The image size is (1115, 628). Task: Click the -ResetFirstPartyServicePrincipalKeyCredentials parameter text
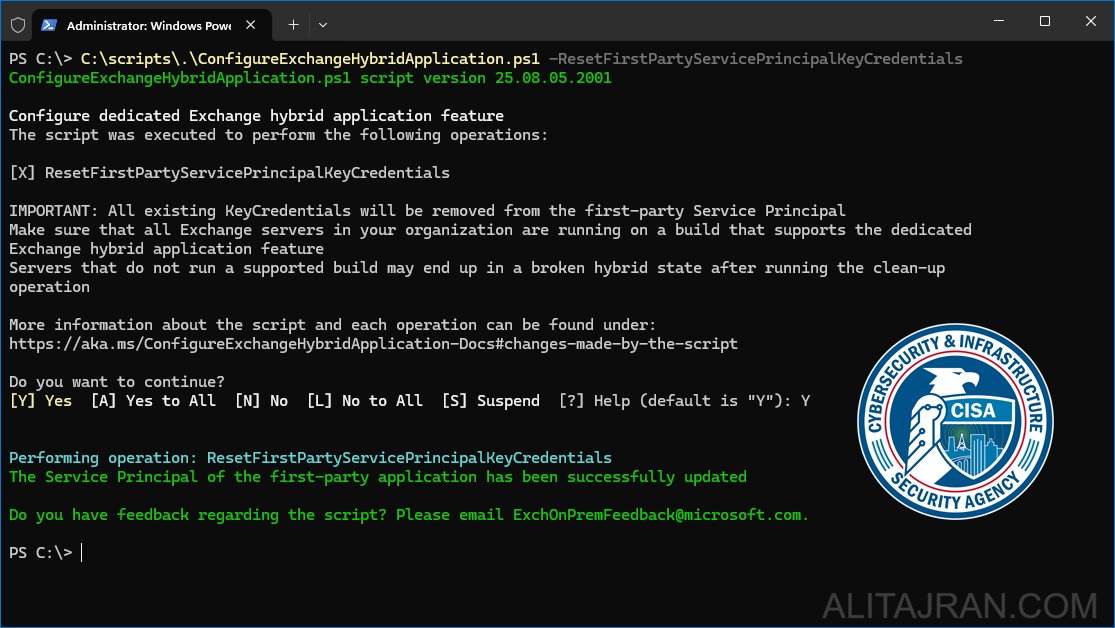756,59
